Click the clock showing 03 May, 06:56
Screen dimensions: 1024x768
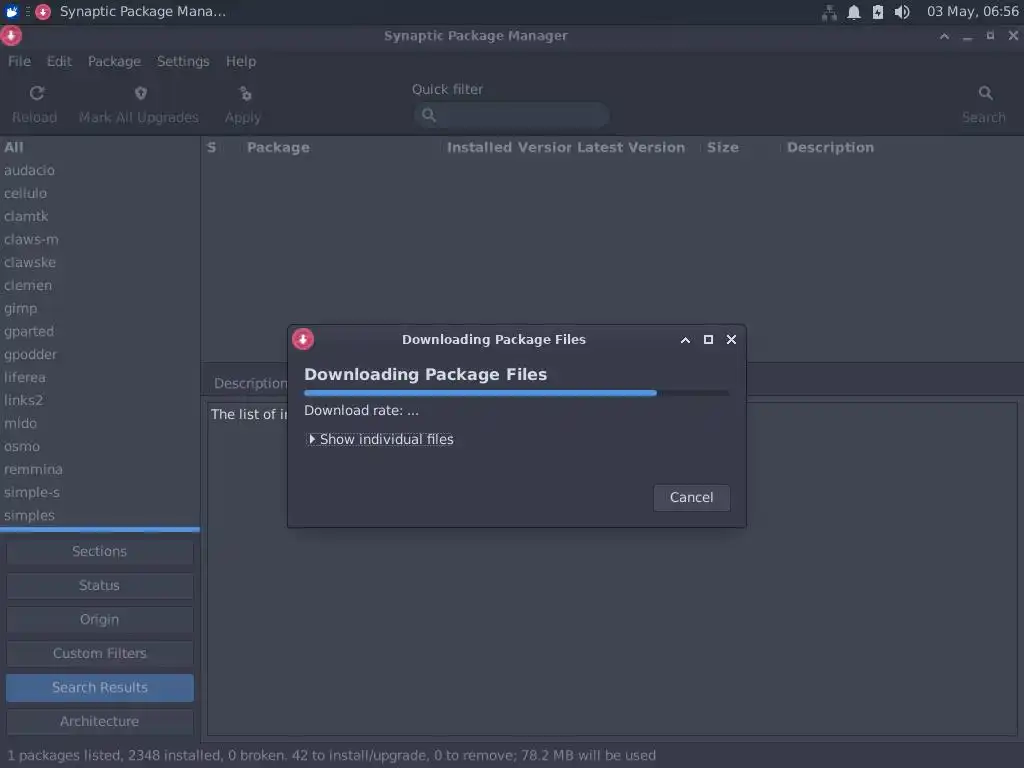tap(972, 12)
